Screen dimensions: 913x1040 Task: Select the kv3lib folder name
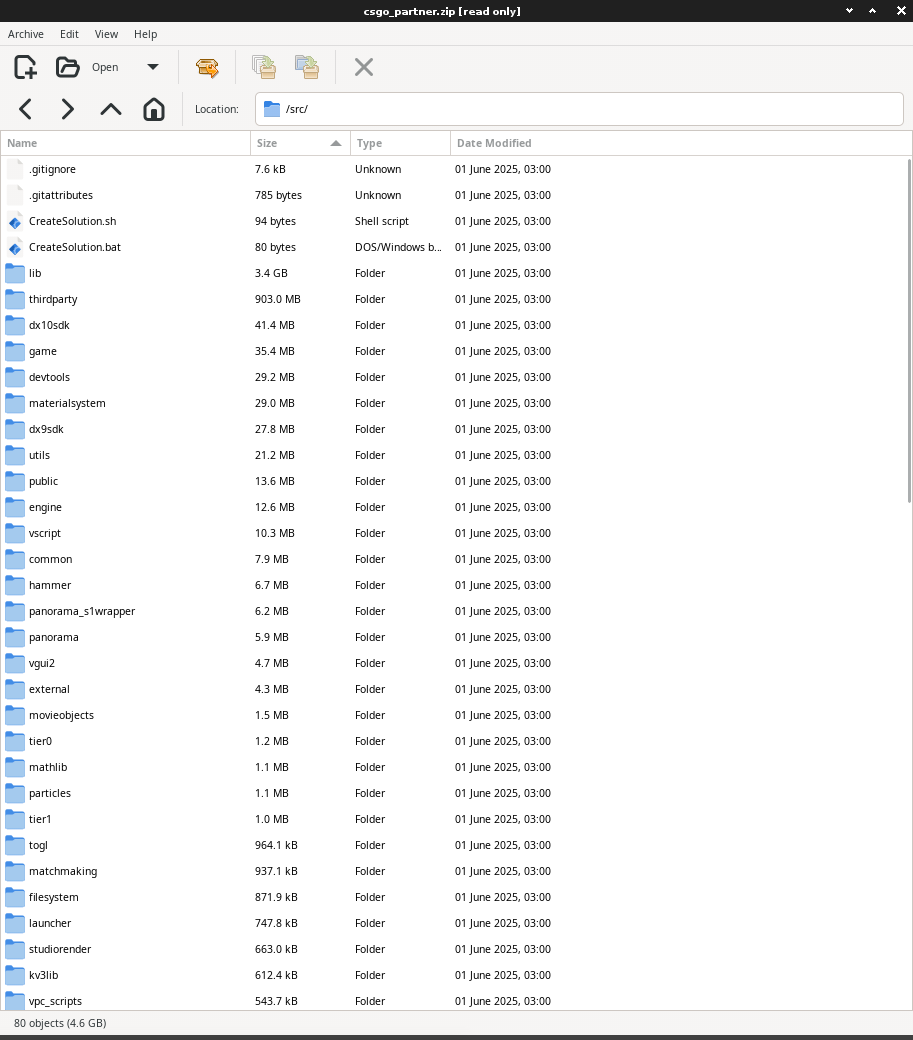tap(43, 975)
